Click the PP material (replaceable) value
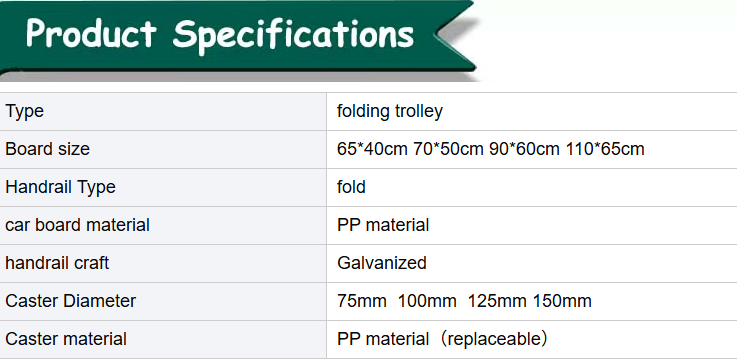 [x=442, y=339]
